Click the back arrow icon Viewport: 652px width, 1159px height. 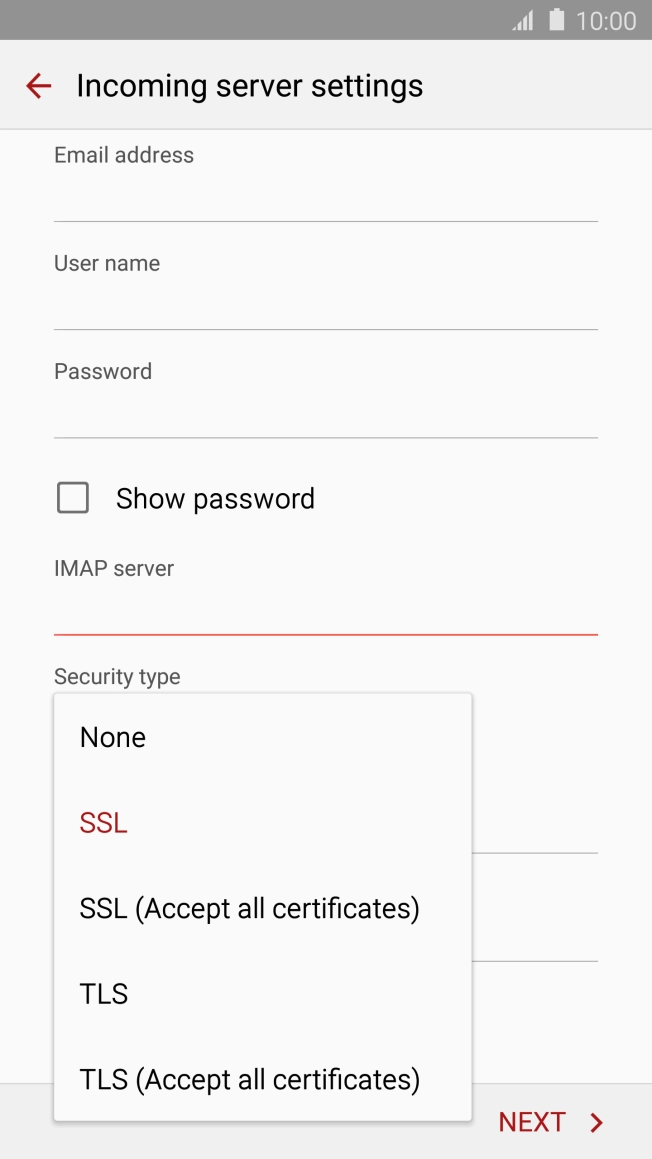pyautogui.click(x=37, y=85)
